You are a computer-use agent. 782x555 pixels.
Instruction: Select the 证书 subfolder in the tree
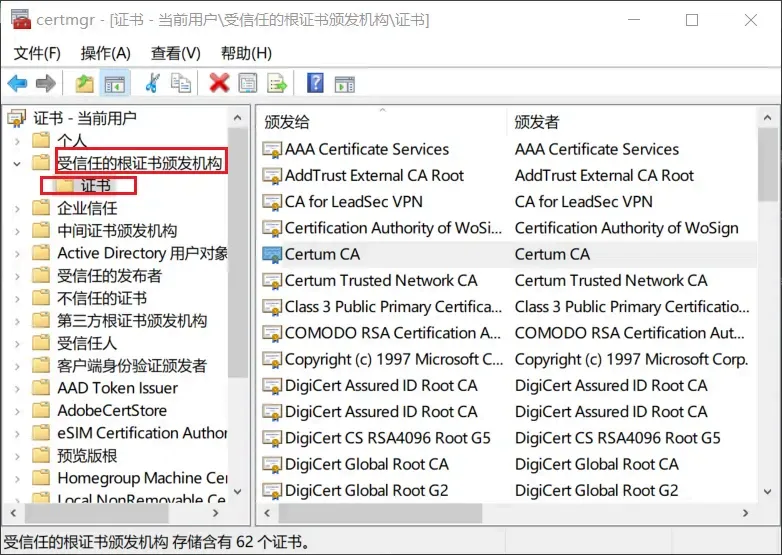coord(95,185)
